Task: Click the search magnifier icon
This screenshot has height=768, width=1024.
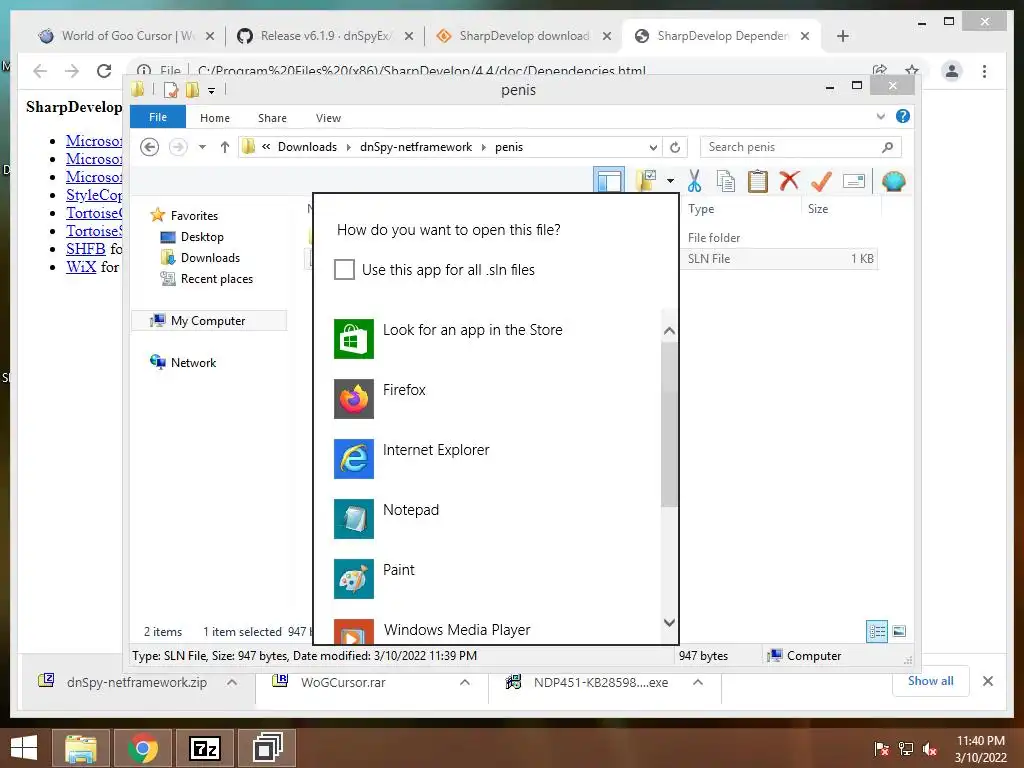Action: tap(887, 147)
